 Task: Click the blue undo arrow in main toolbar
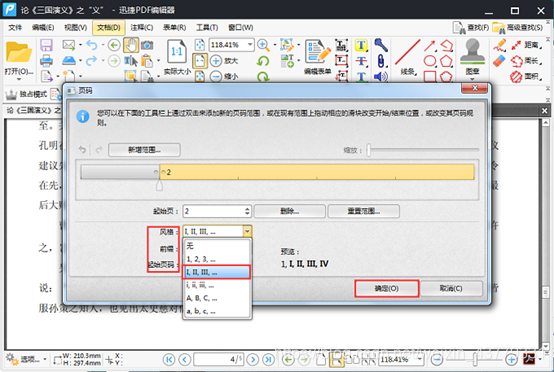92,45
